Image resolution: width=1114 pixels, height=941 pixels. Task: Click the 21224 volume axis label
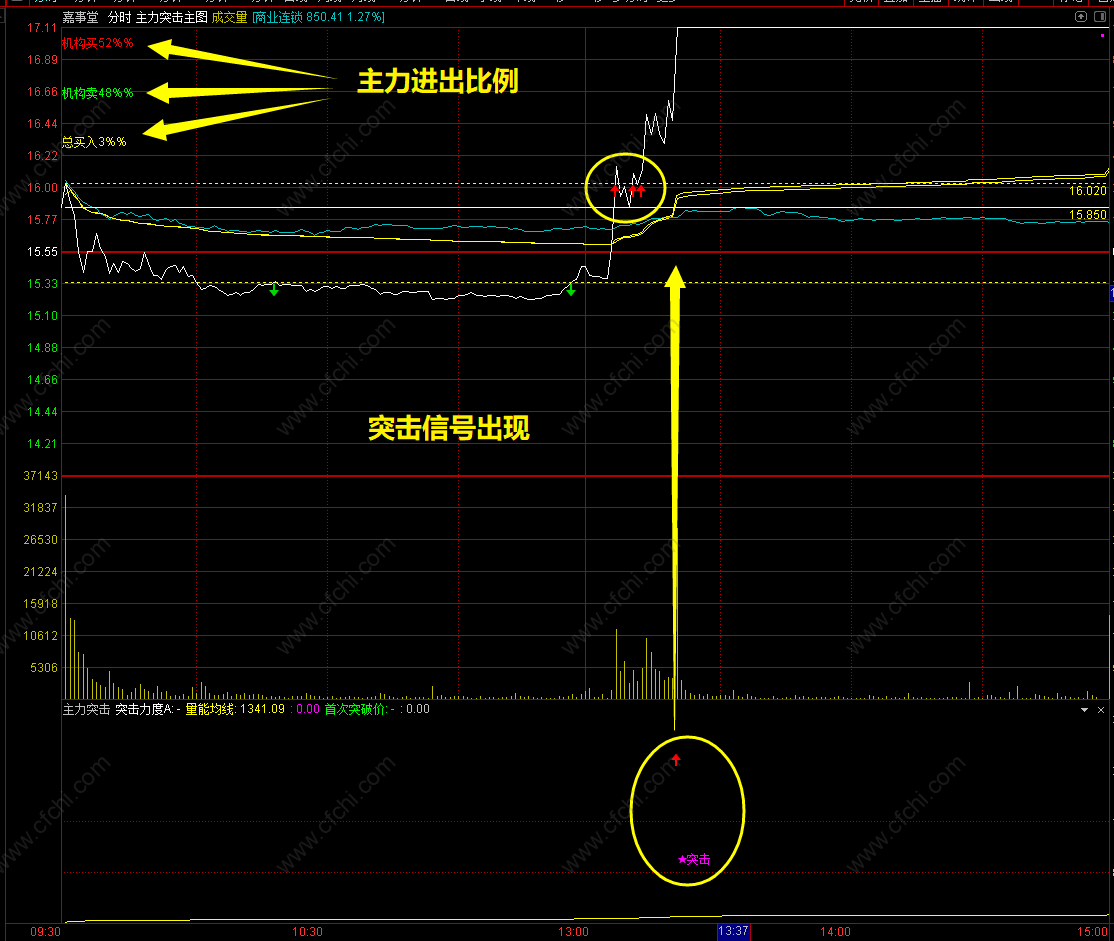(x=40, y=571)
